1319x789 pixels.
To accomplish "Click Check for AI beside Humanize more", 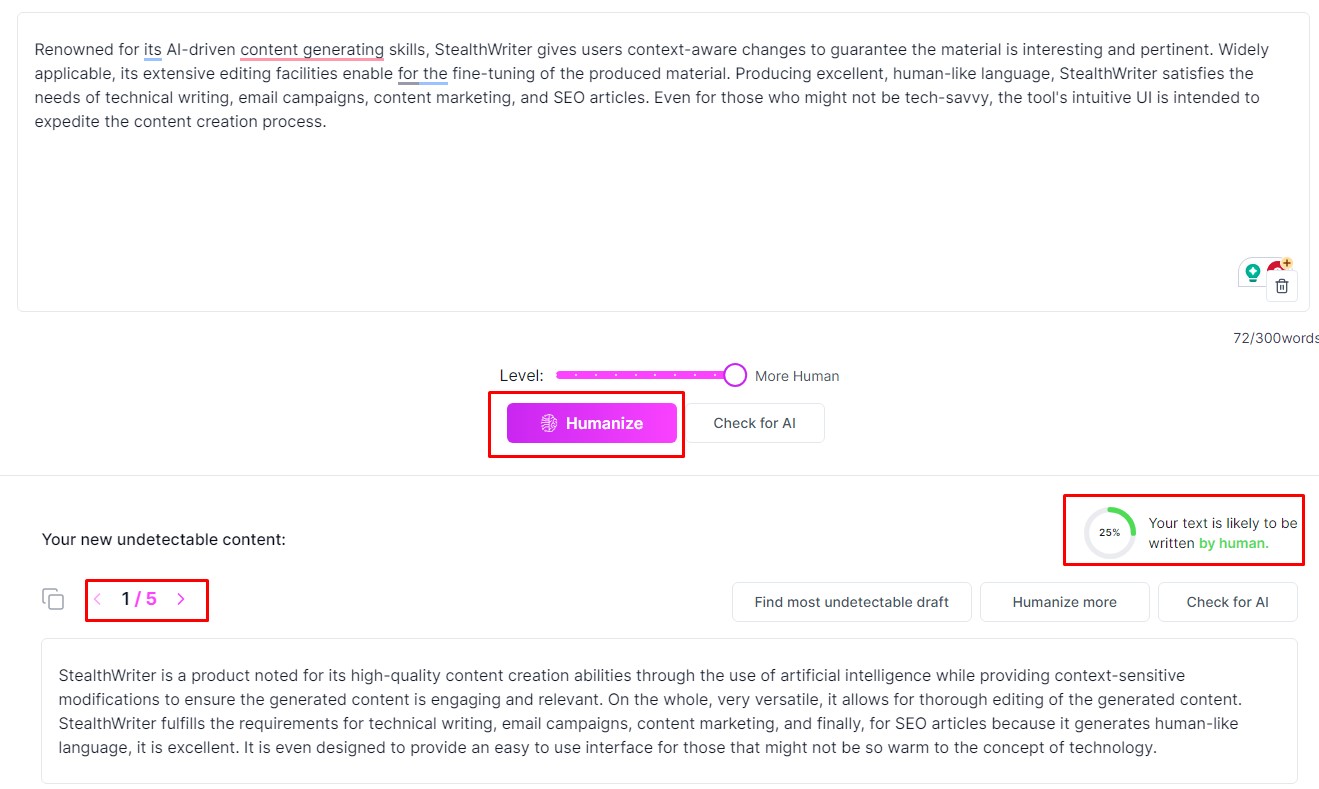I will point(1227,602).
